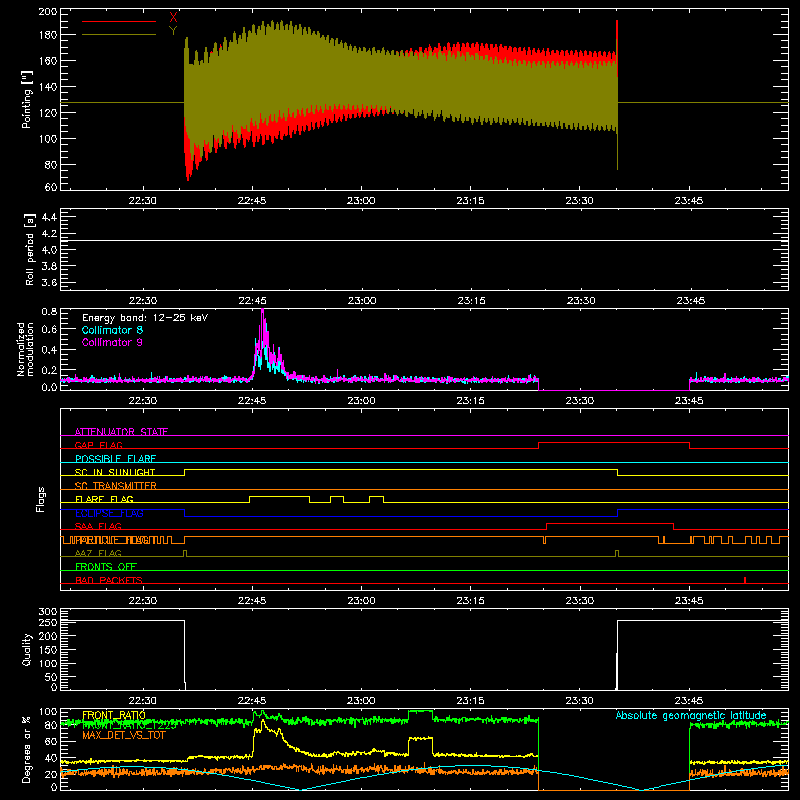Viewport: 800px width, 800px height.
Task: Click the '4.4' Roll period tick
Action: click(49, 217)
